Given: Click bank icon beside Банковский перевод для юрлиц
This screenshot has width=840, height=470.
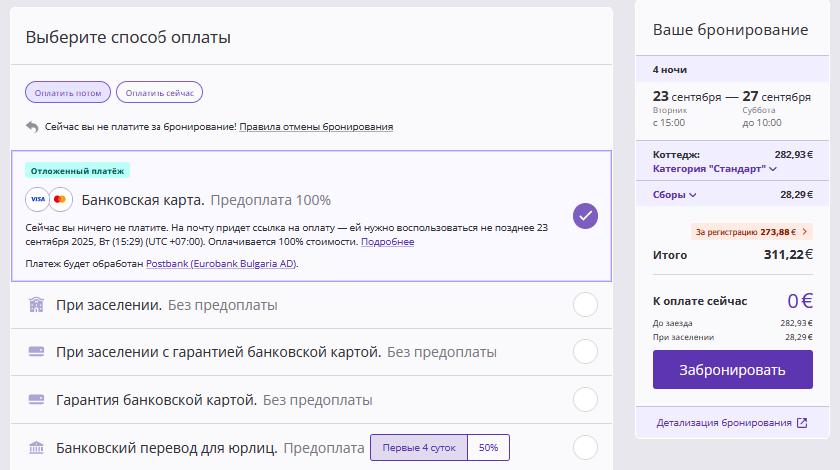Looking at the screenshot, I should pos(37,447).
